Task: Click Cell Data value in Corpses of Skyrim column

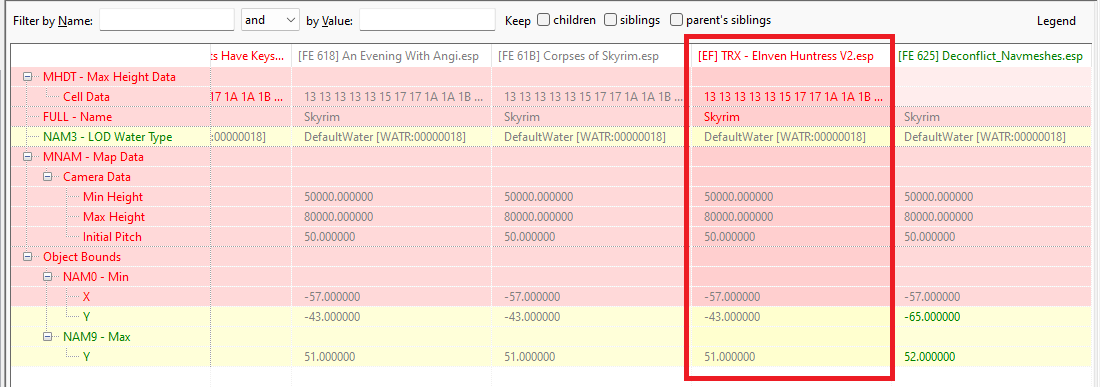Action: click(x=593, y=97)
